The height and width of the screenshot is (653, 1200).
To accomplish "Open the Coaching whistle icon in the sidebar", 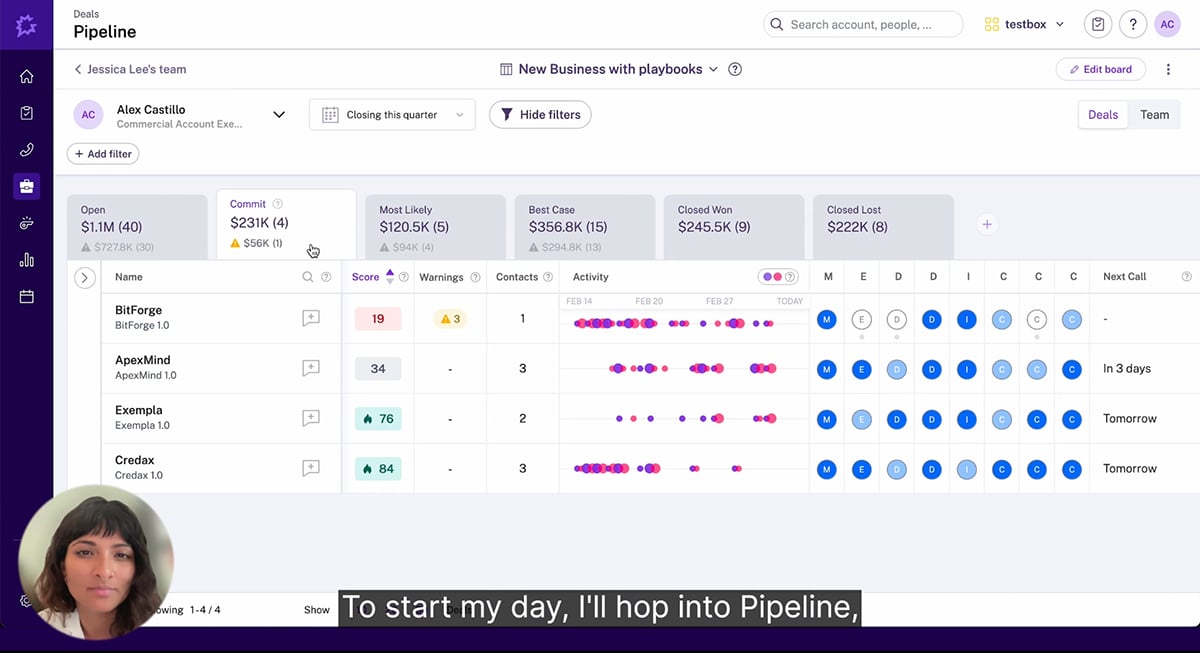I will tap(26, 223).
